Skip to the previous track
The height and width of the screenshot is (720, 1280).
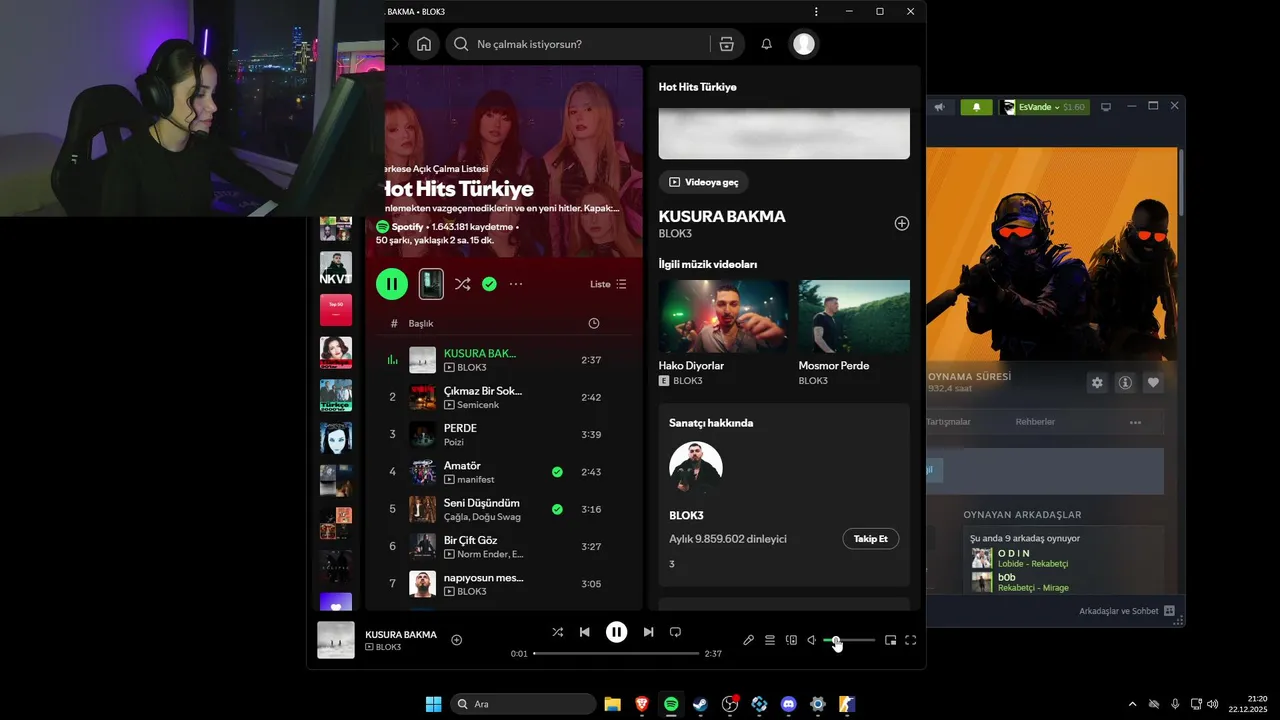click(x=585, y=632)
